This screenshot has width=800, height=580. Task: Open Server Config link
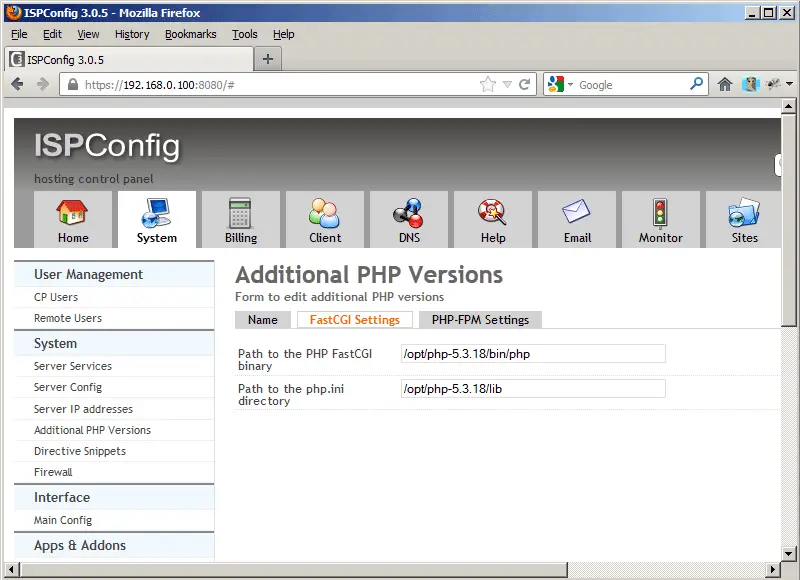68,387
